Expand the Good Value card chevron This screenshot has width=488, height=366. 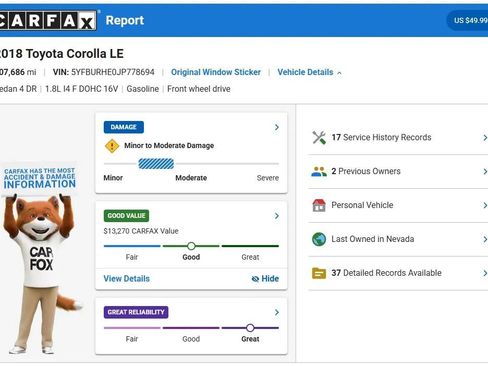277,216
